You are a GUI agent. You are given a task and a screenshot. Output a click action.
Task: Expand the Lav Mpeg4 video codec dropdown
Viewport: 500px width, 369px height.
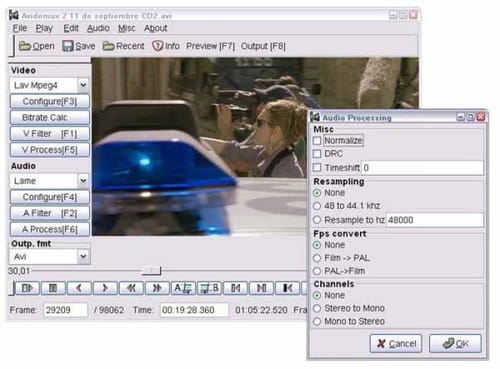83,85
